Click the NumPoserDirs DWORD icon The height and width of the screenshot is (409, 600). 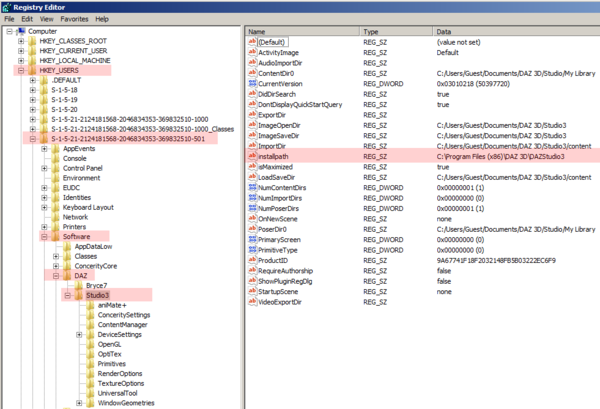point(252,208)
